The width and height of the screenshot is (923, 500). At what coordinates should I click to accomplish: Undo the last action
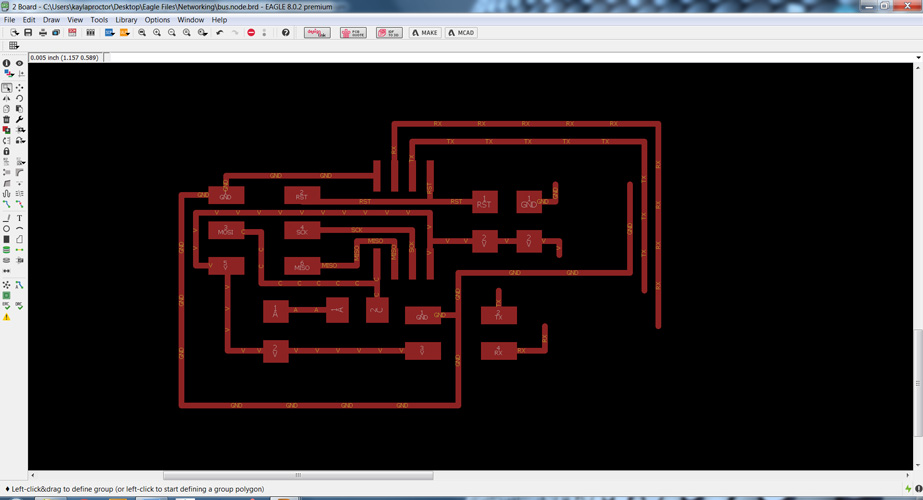tap(220, 32)
